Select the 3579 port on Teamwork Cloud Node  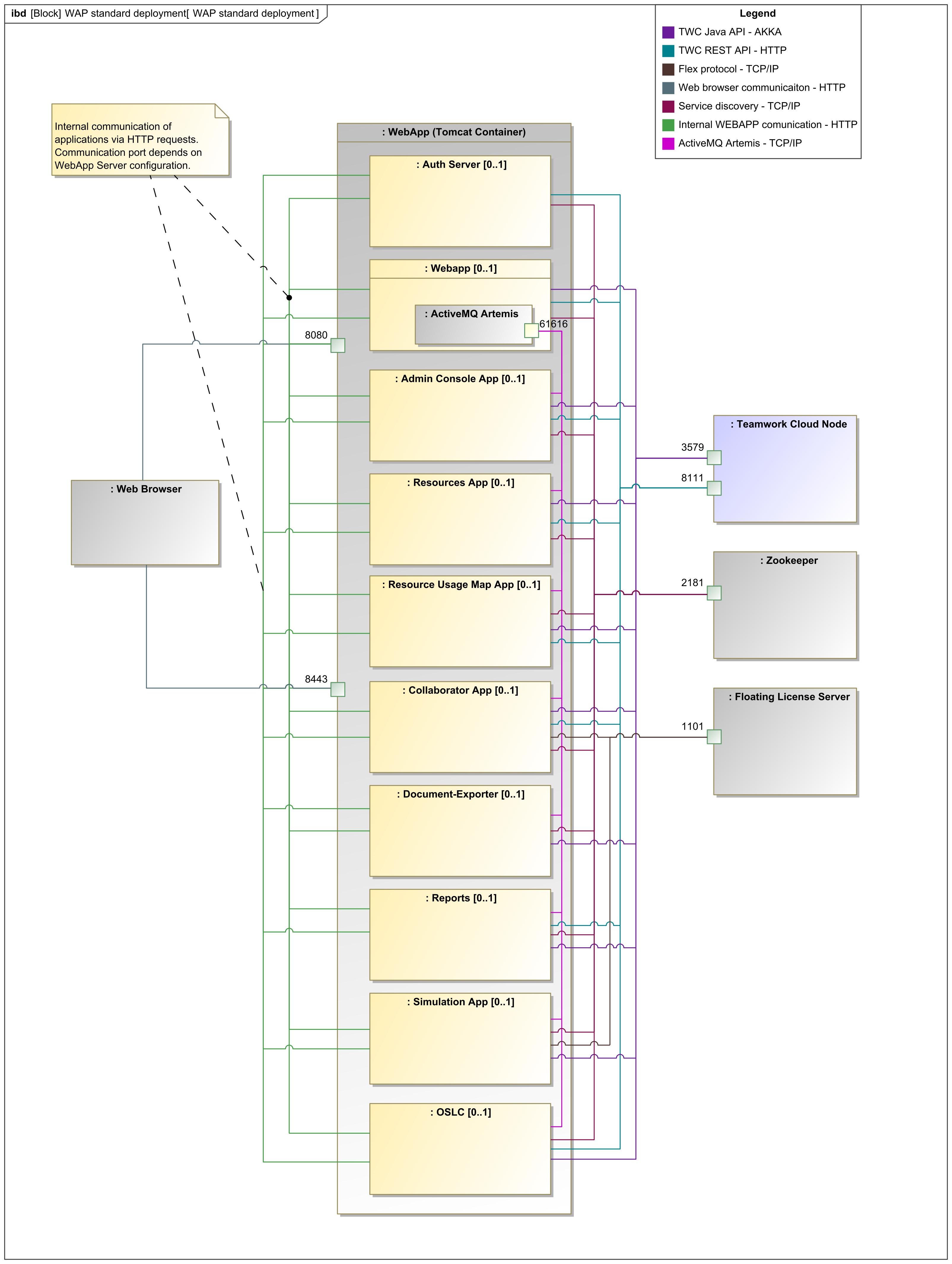coord(714,457)
